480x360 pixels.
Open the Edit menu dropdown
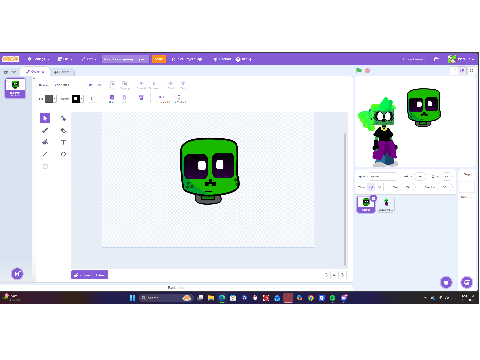point(89,59)
